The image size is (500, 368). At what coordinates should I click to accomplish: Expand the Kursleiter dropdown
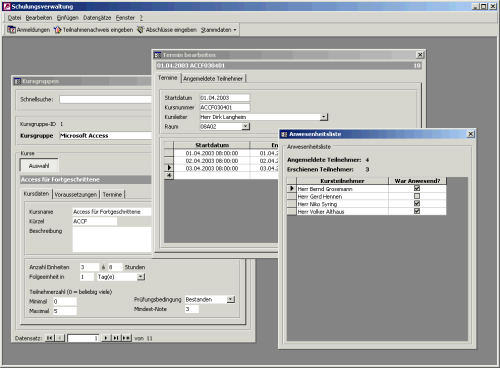coord(324,117)
